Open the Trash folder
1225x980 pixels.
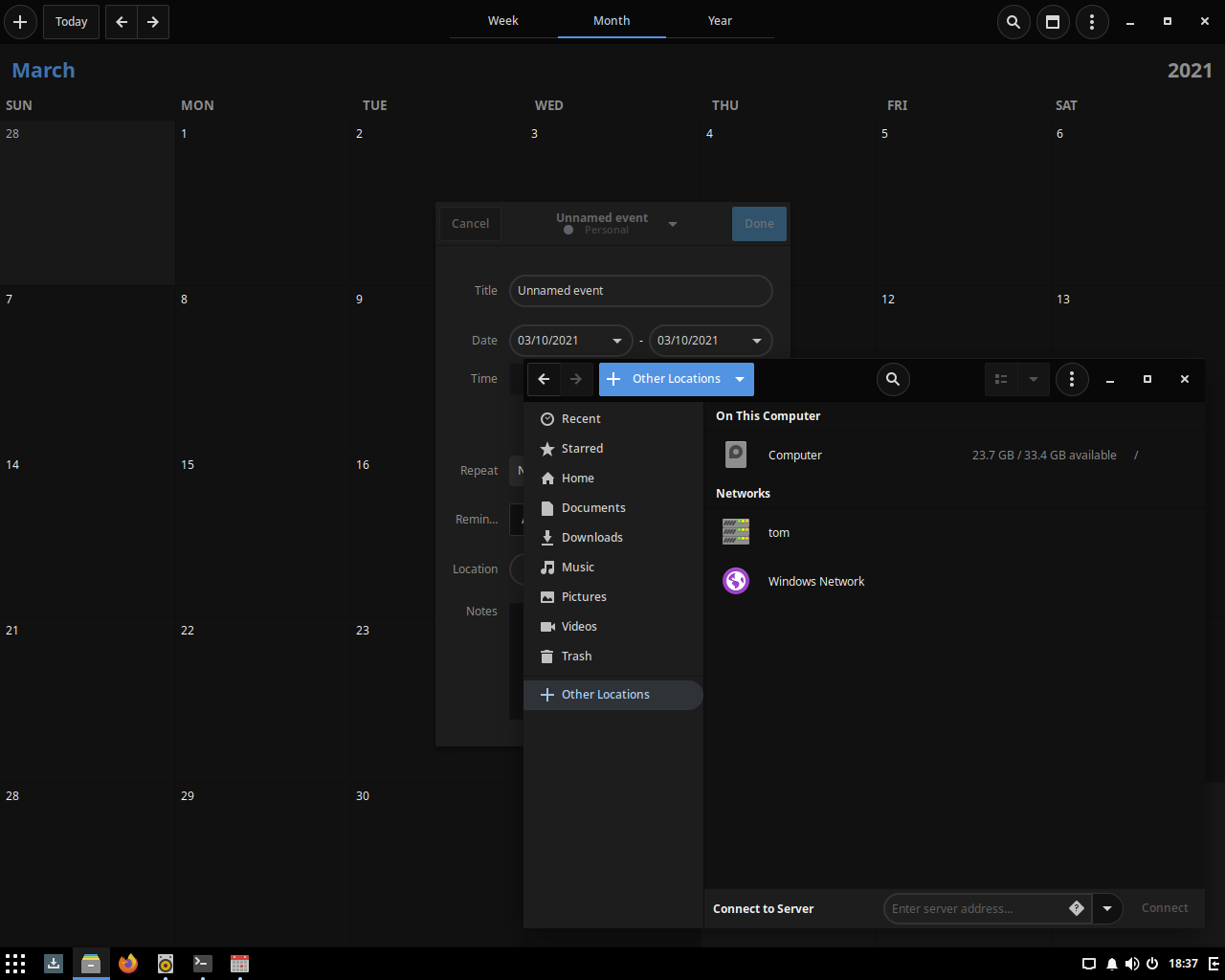pyautogui.click(x=613, y=657)
